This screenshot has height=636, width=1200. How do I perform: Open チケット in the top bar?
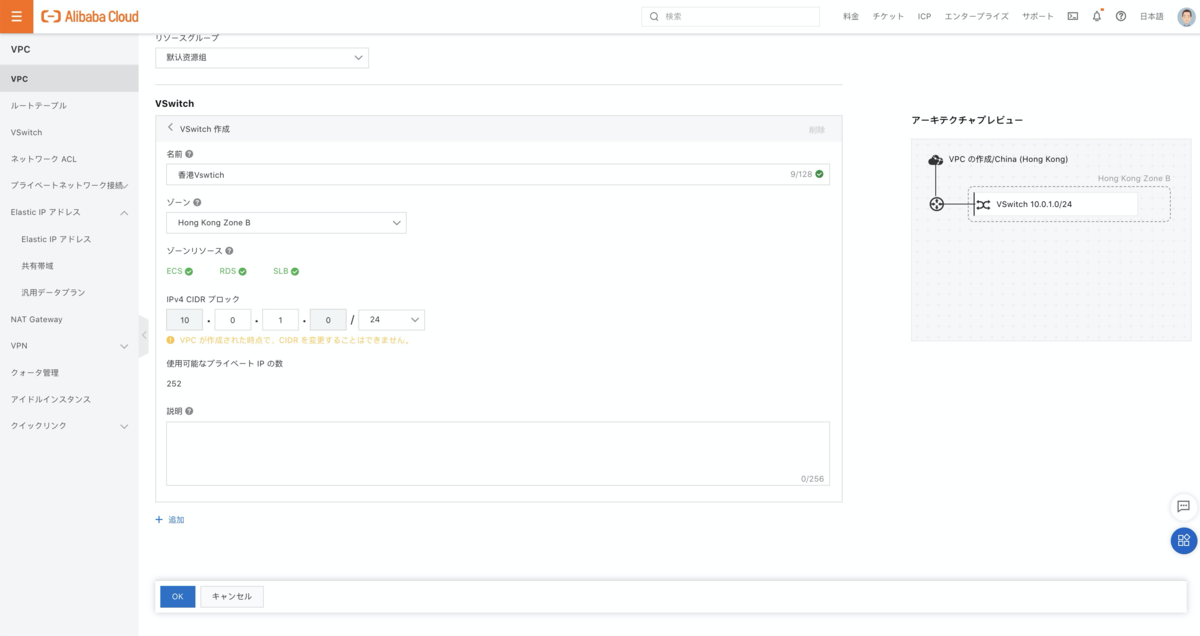pyautogui.click(x=888, y=17)
